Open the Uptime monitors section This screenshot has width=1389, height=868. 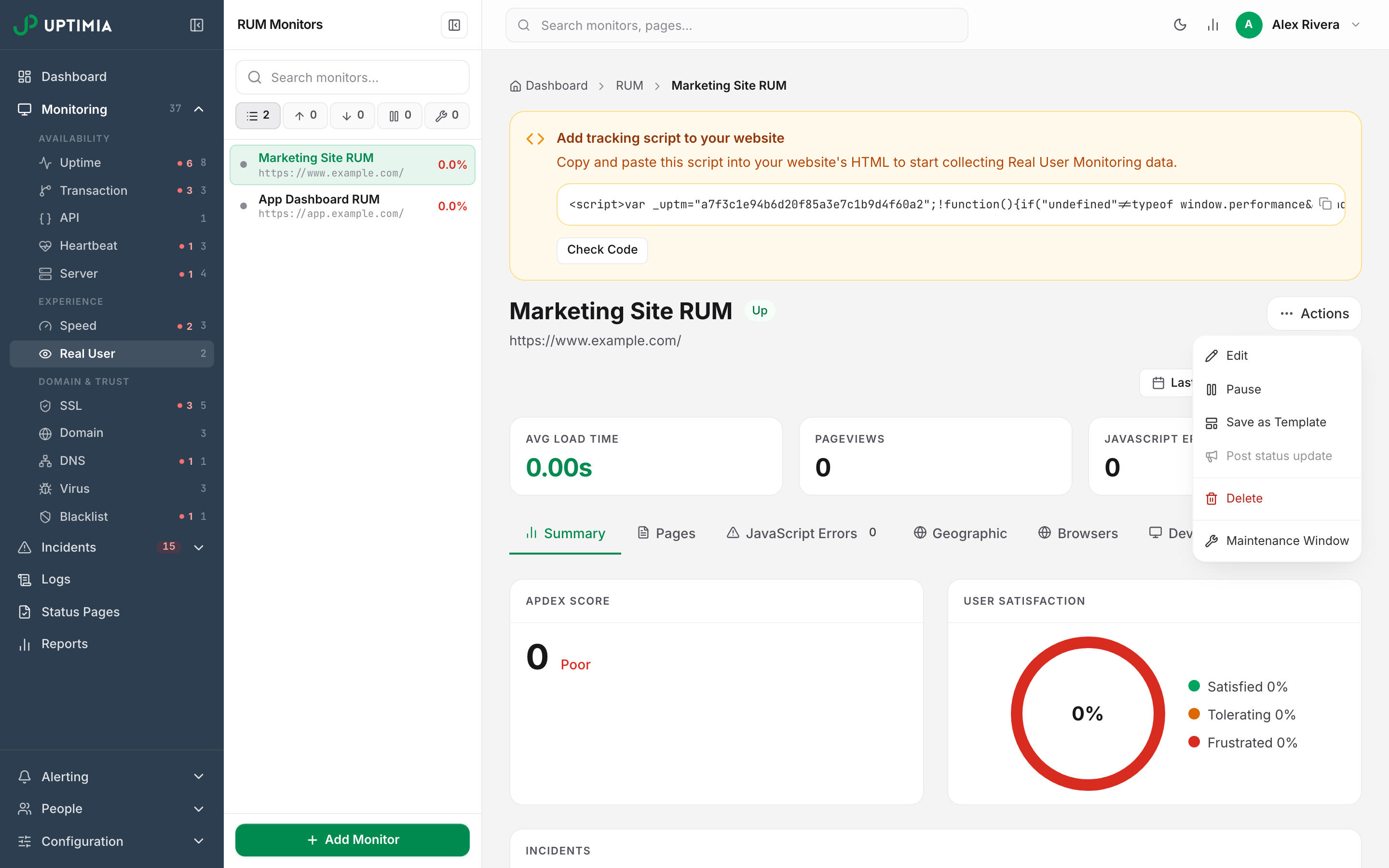112,163
